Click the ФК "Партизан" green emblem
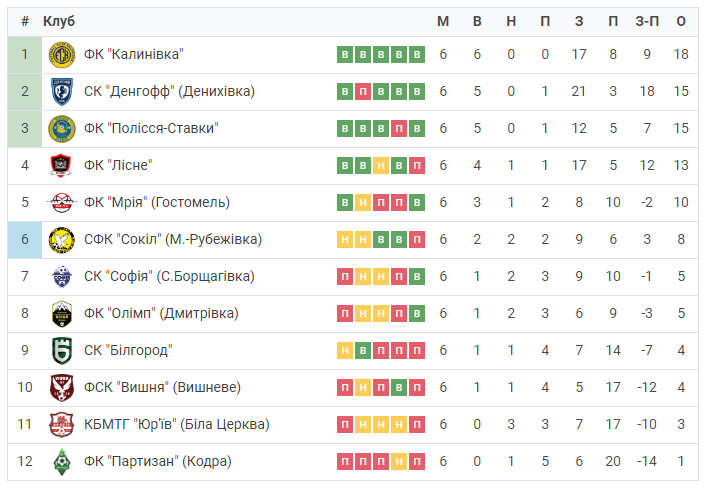707x488 pixels. tap(62, 461)
